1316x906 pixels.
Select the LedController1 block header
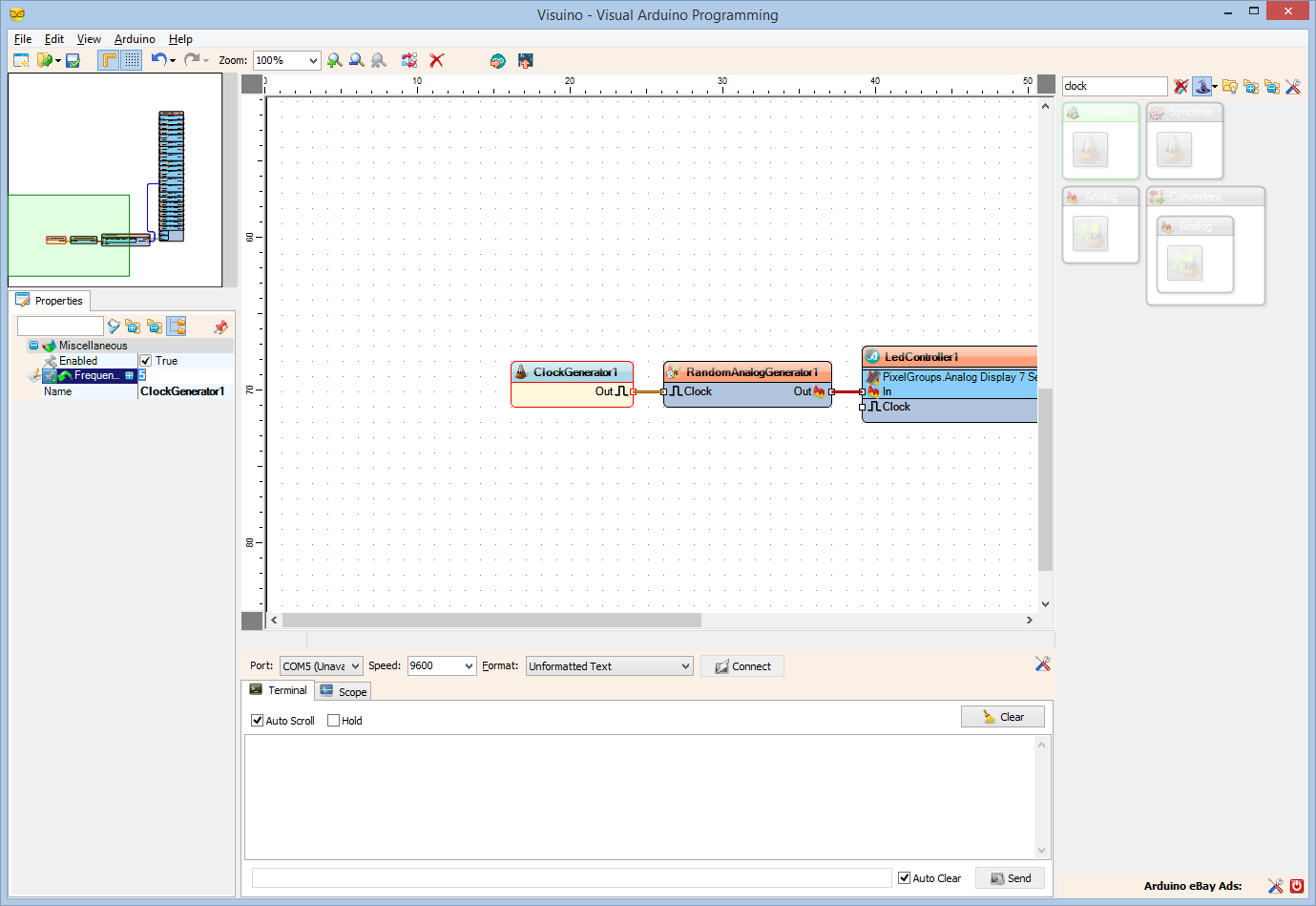pyautogui.click(x=950, y=357)
